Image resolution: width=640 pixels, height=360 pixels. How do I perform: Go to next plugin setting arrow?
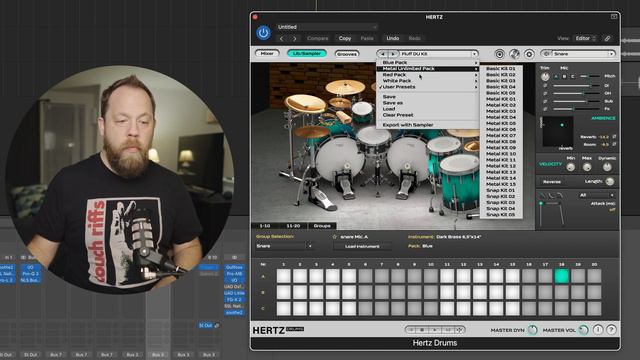pos(295,38)
